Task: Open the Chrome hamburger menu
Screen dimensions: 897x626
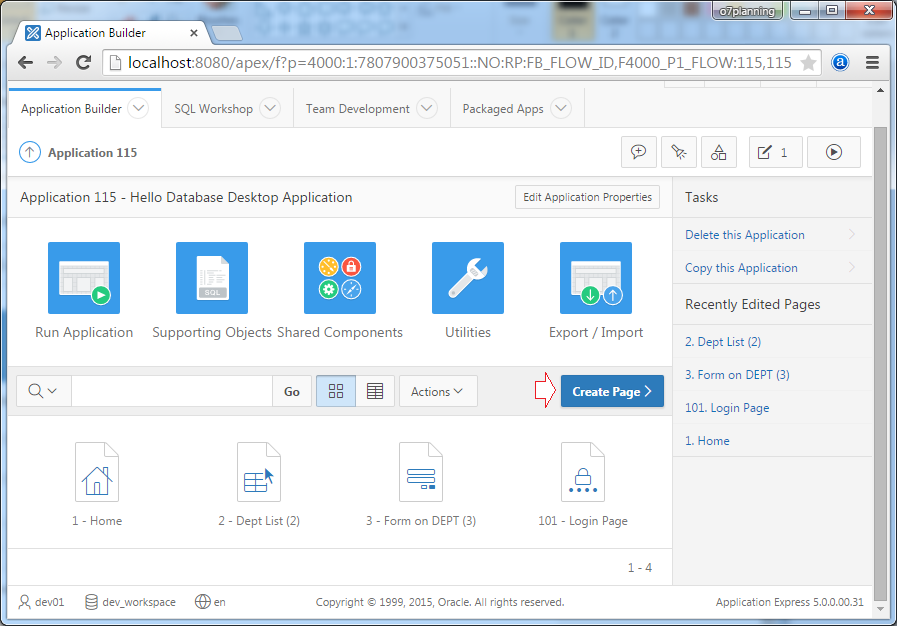Action: (872, 62)
